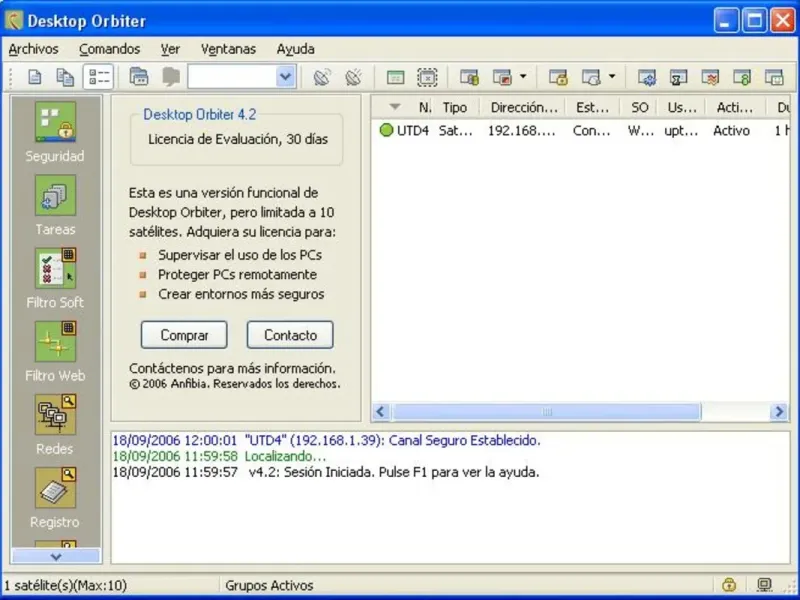Click the Desktop Orbiter title bar app icon
Screen dimensions: 800x600
14,20
